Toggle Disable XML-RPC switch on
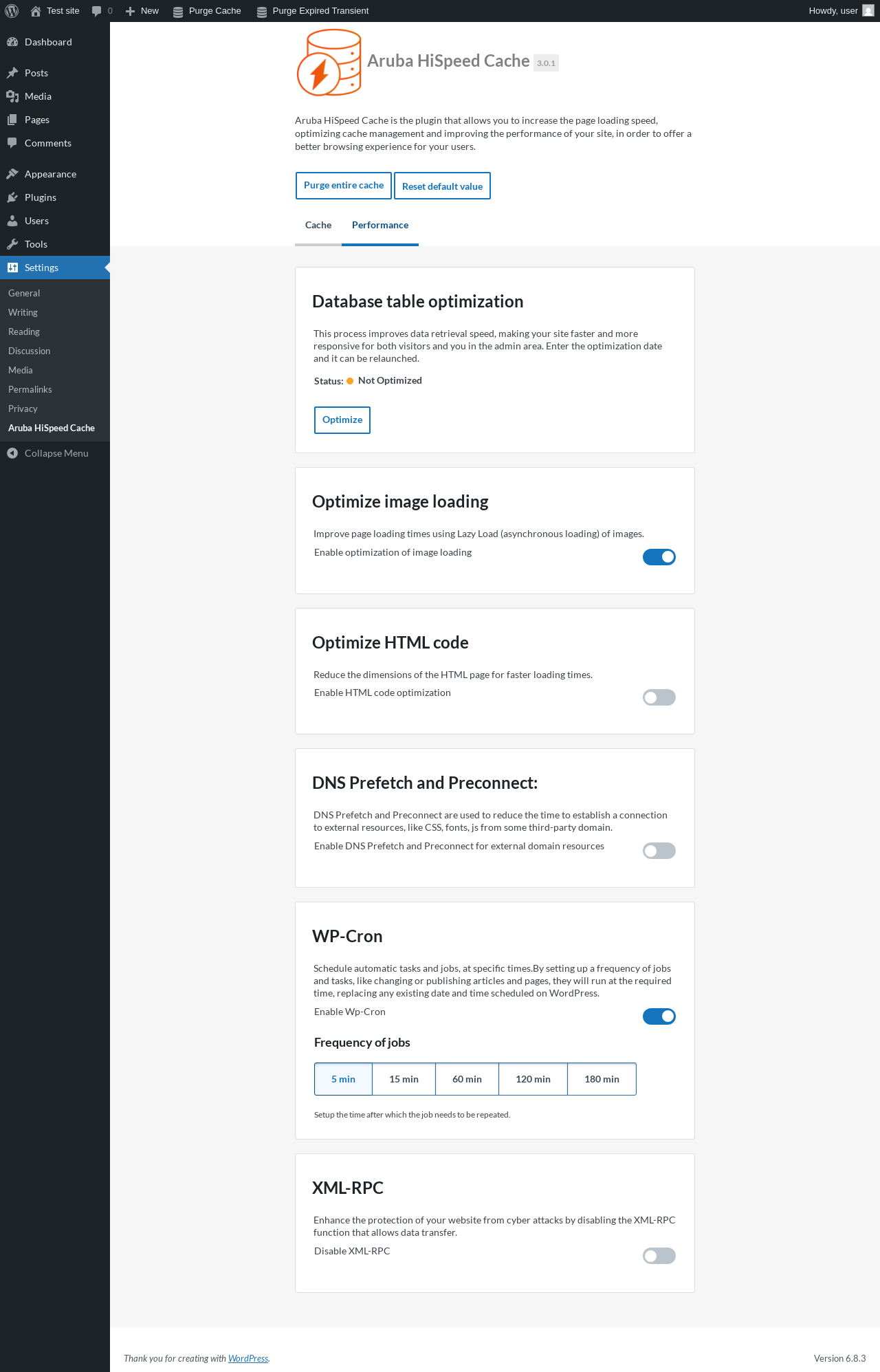880x1372 pixels. pyautogui.click(x=659, y=1256)
